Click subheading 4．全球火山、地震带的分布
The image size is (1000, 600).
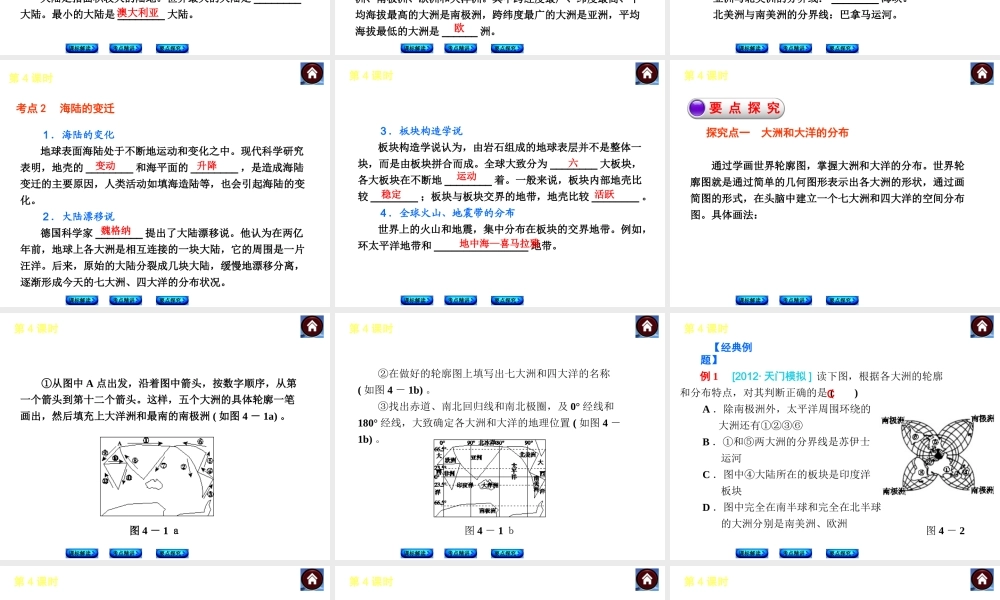[447, 212]
